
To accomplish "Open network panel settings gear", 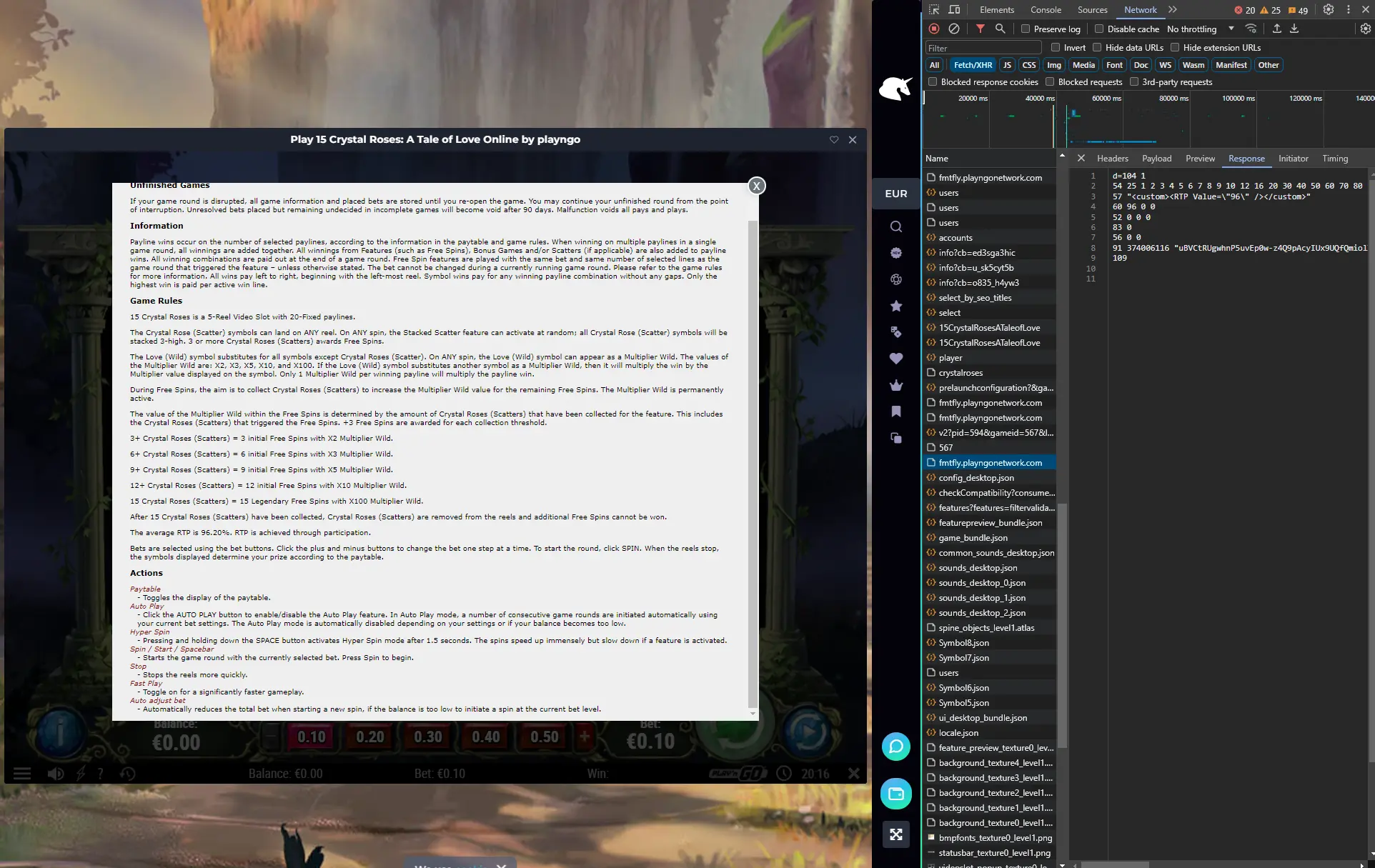I will pyautogui.click(x=1366, y=29).
